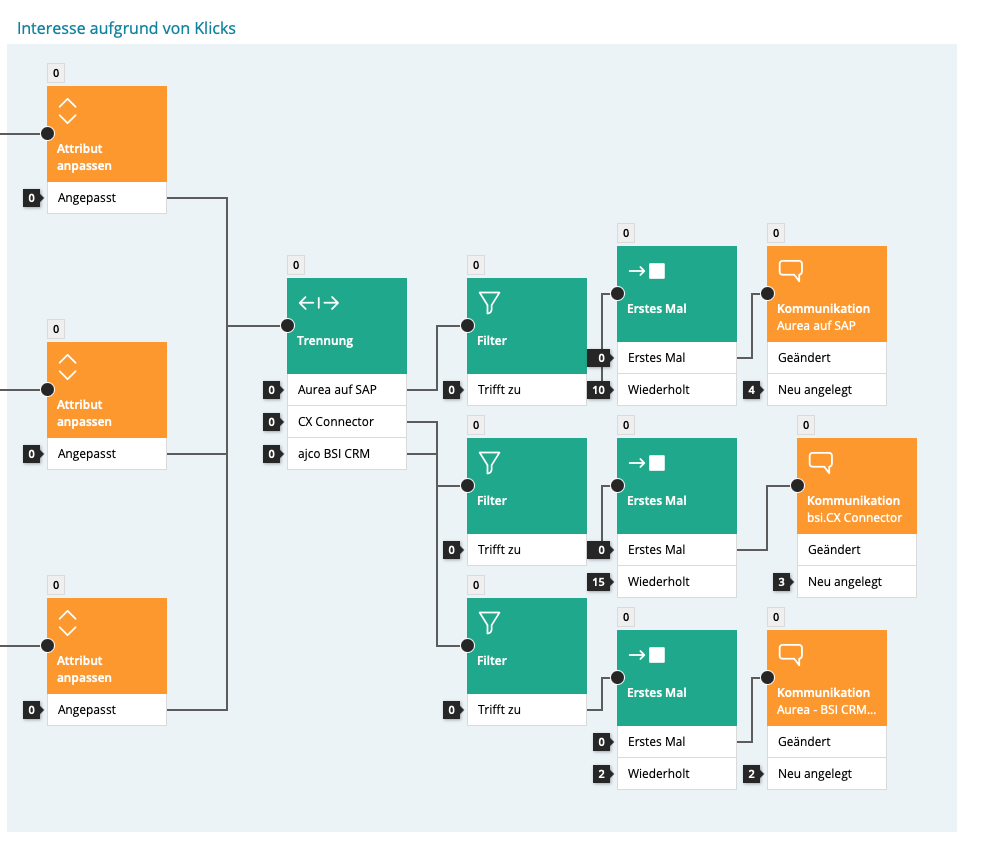Click the funnel icon on the bottom Filter node
This screenshot has height=861, width=990.
point(489,622)
